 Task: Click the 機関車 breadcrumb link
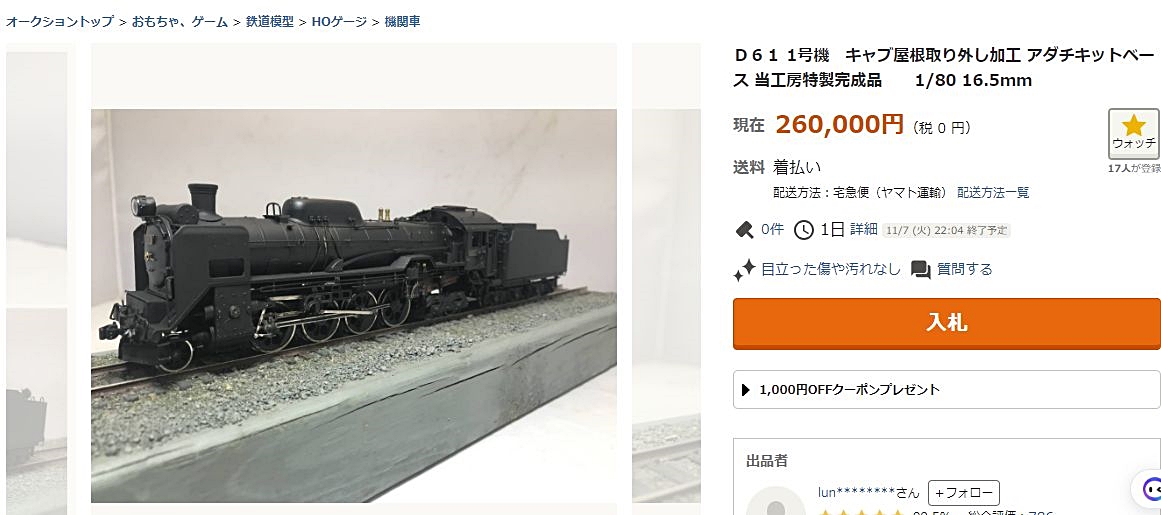402,21
